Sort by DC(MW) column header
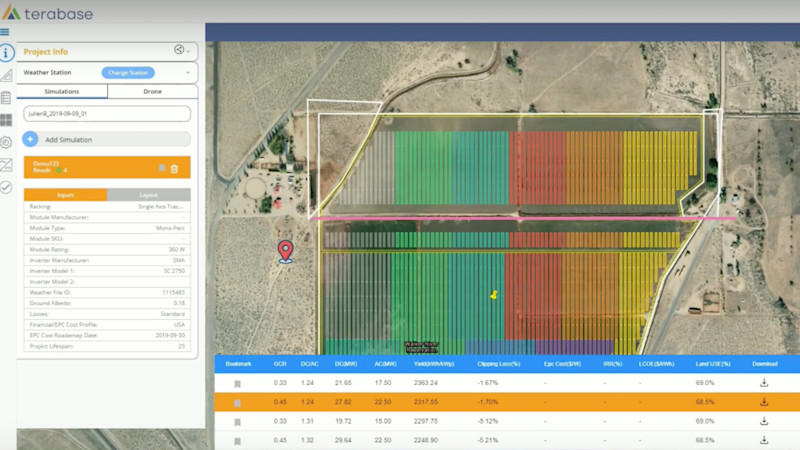Viewport: 800px width, 450px height. 346,364
